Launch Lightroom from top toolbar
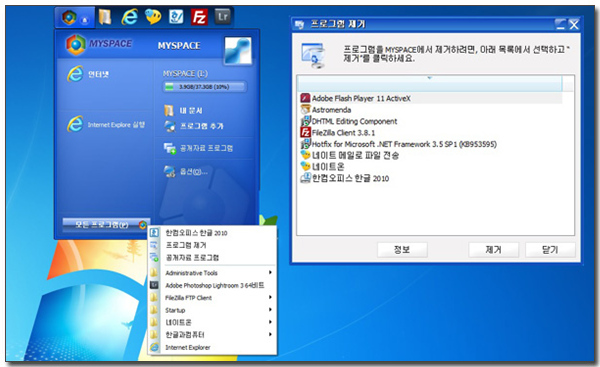Image resolution: width=600 pixels, height=367 pixels. tap(223, 16)
